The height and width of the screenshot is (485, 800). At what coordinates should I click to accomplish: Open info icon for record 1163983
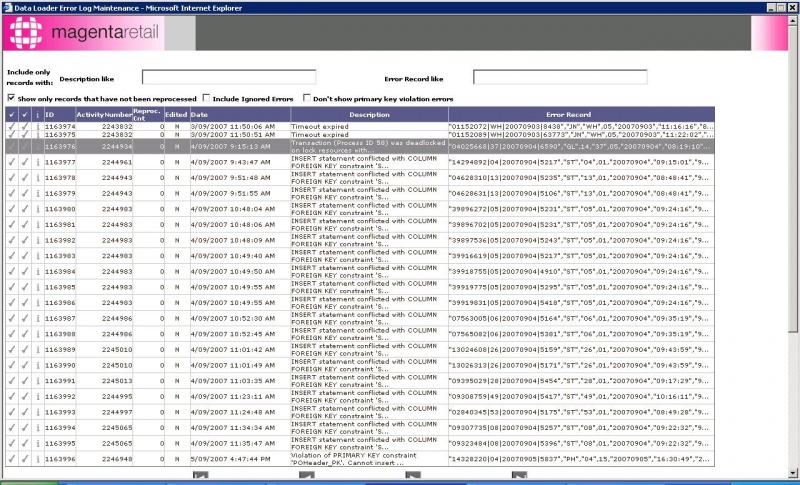[x=38, y=256]
